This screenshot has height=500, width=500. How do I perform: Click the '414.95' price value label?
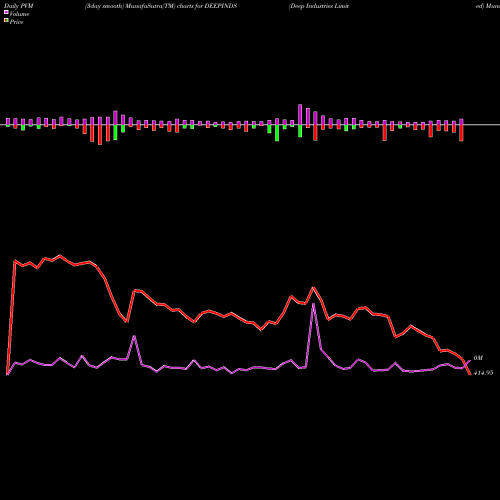coord(483,373)
